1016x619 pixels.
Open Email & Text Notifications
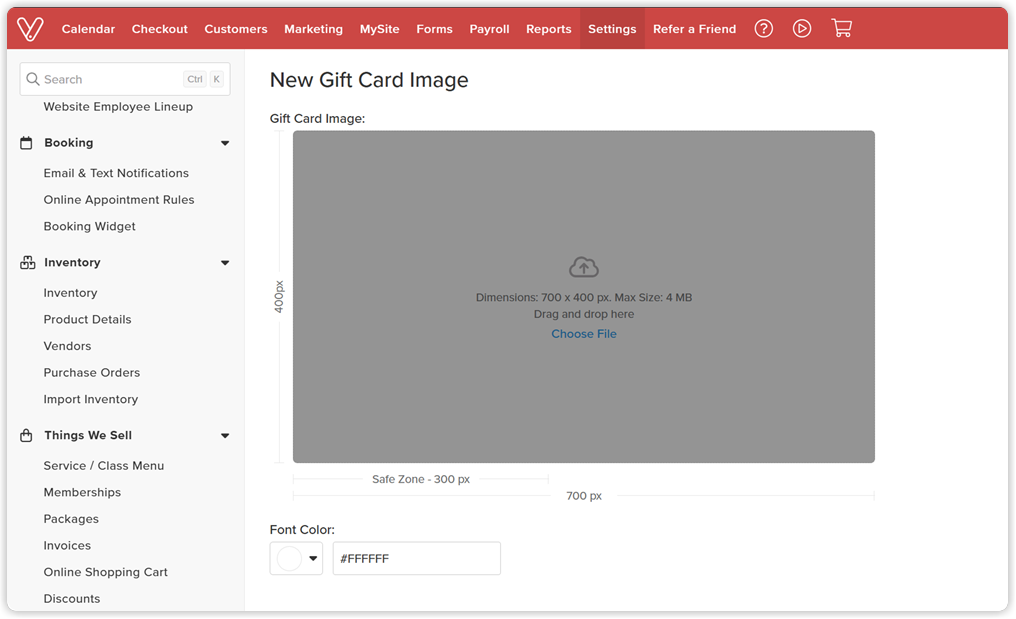tap(116, 173)
